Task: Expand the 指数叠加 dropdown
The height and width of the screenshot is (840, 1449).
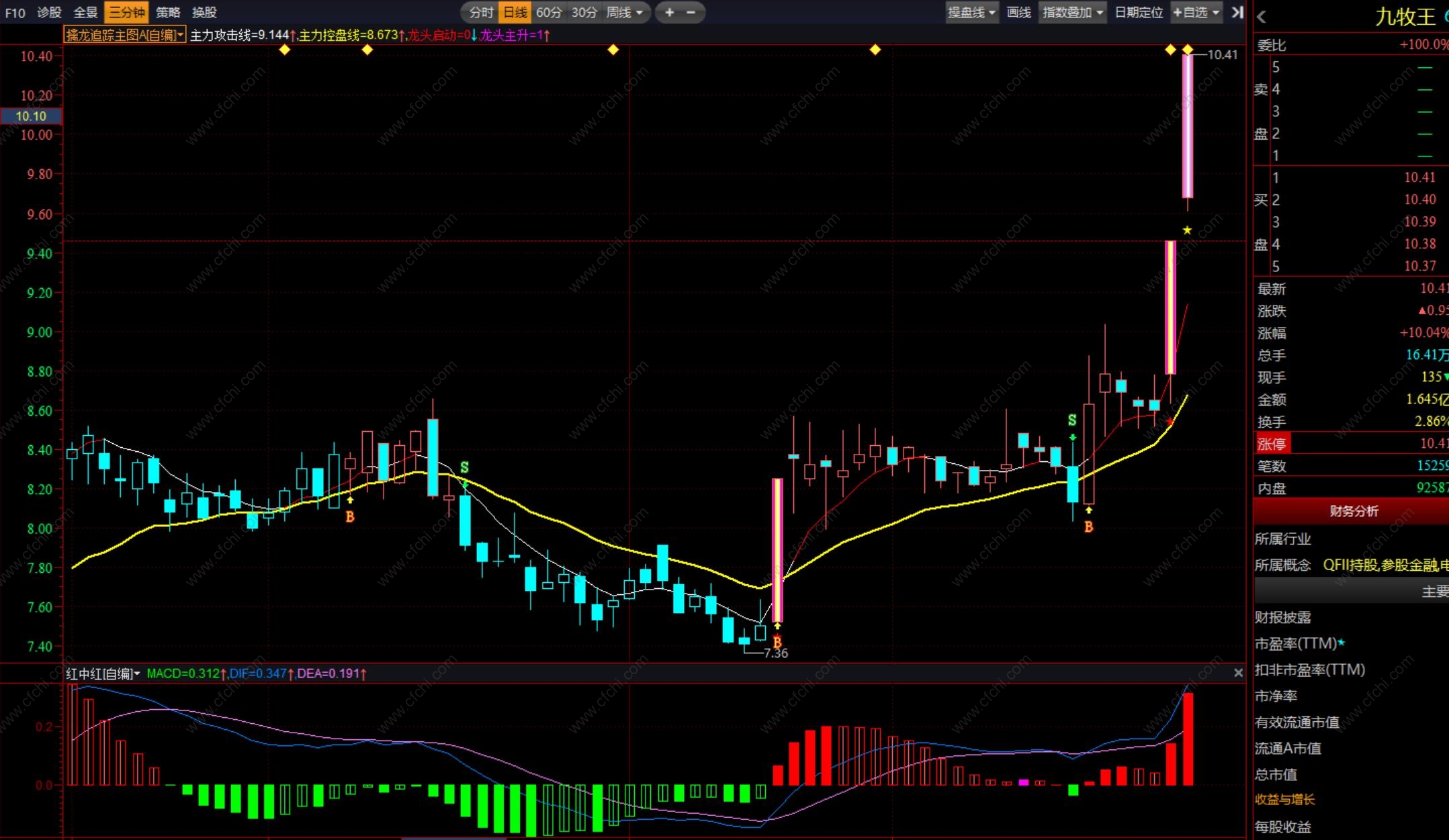Action: pyautogui.click(x=1072, y=12)
